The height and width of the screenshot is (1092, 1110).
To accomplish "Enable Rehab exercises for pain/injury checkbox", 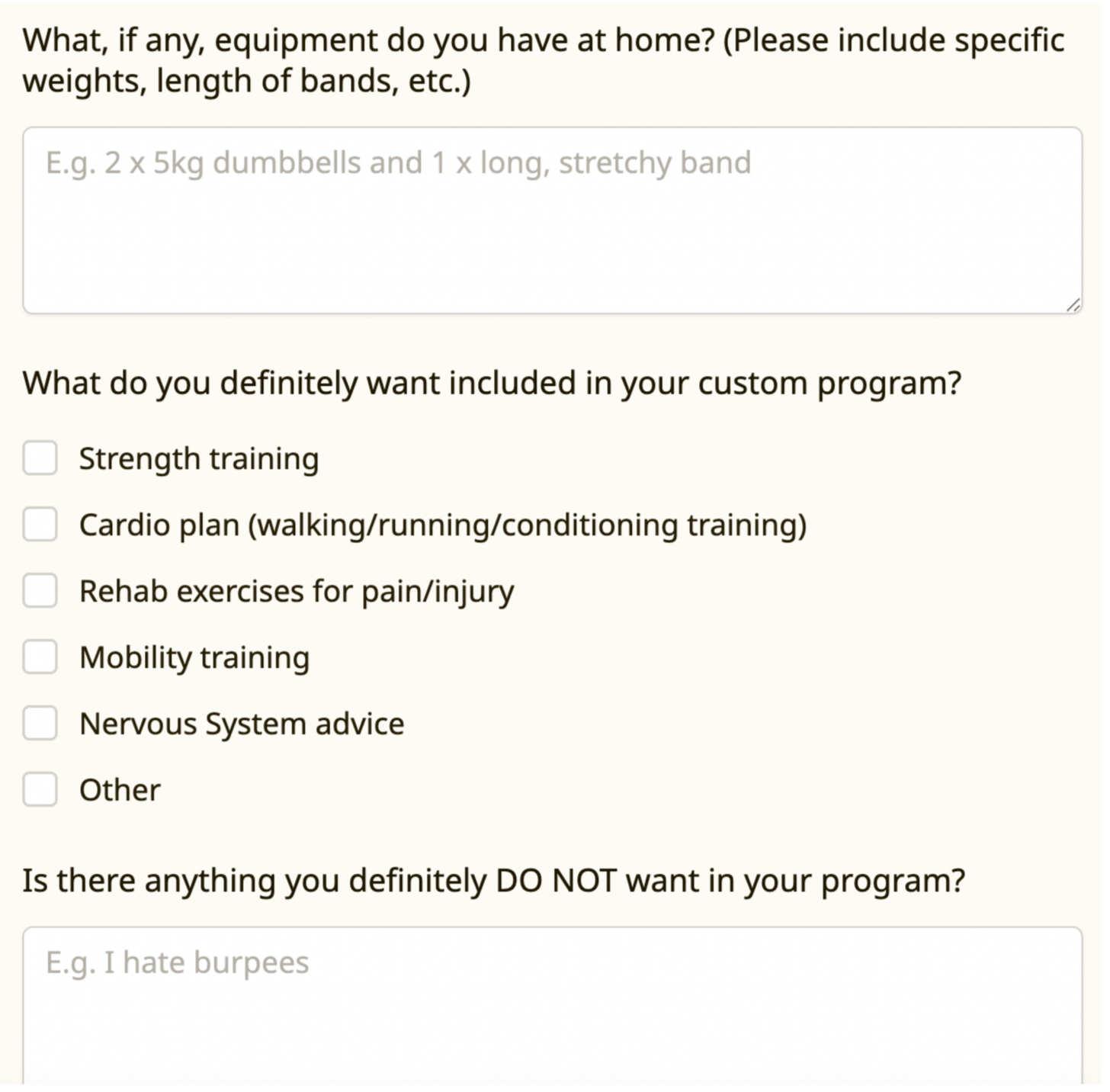I will [40, 591].
